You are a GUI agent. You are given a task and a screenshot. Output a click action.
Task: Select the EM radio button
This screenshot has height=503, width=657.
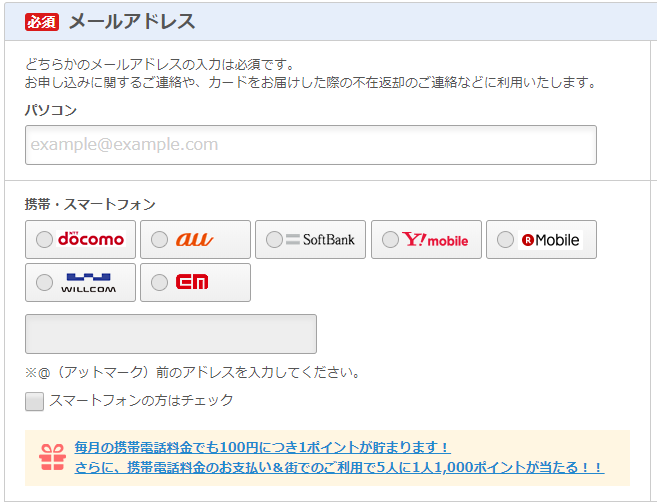159,282
